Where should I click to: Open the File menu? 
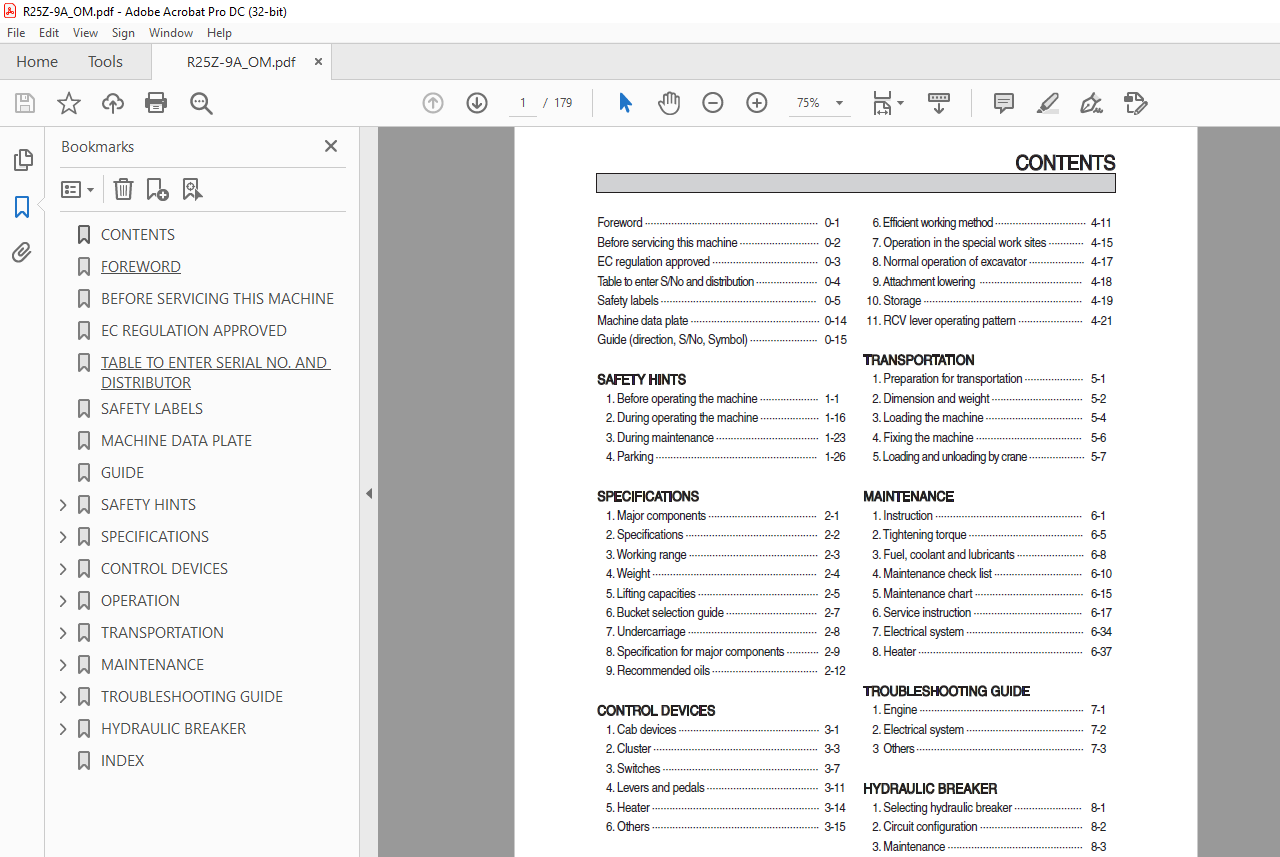[x=16, y=33]
